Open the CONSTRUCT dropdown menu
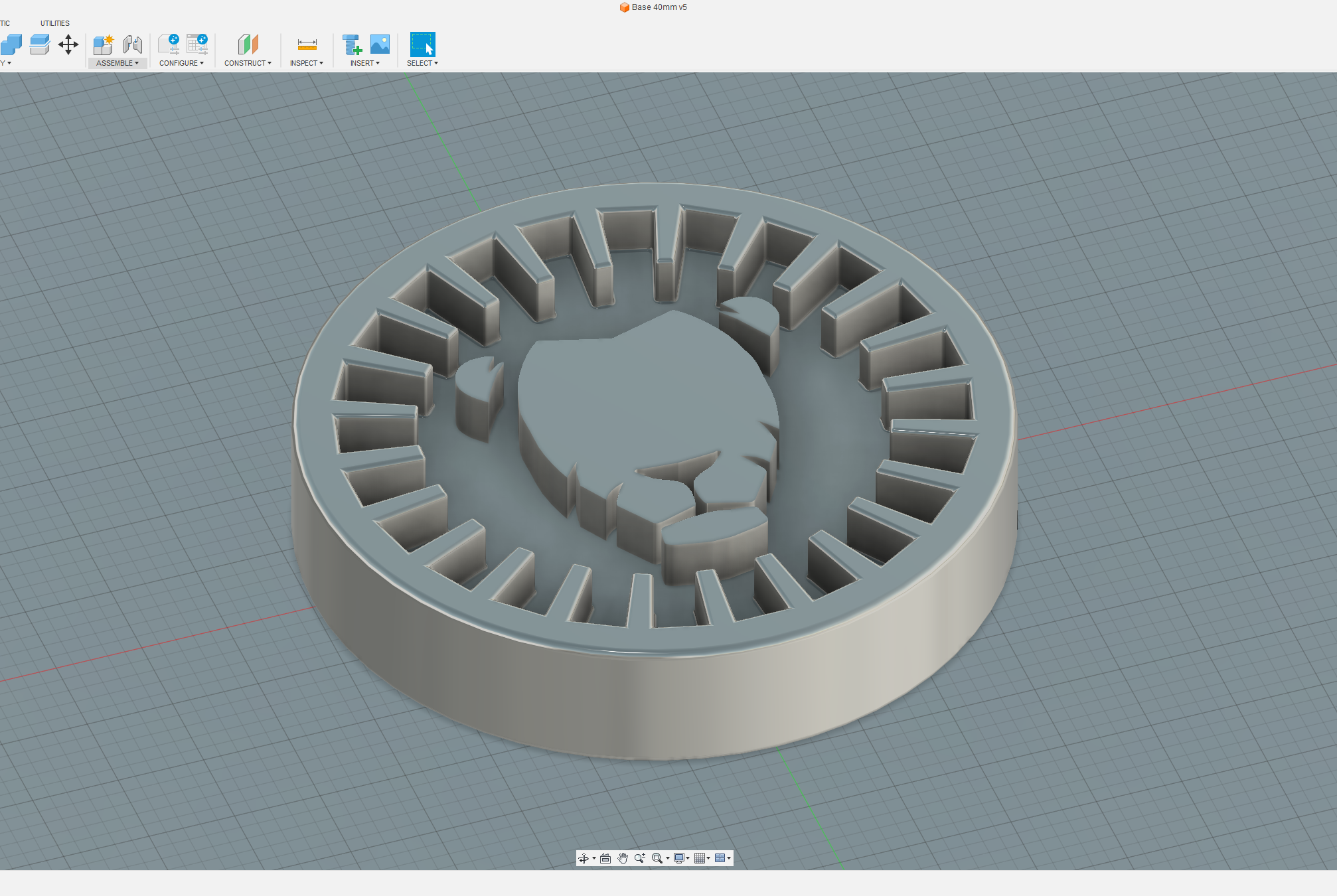The width and height of the screenshot is (1337, 896). point(248,63)
